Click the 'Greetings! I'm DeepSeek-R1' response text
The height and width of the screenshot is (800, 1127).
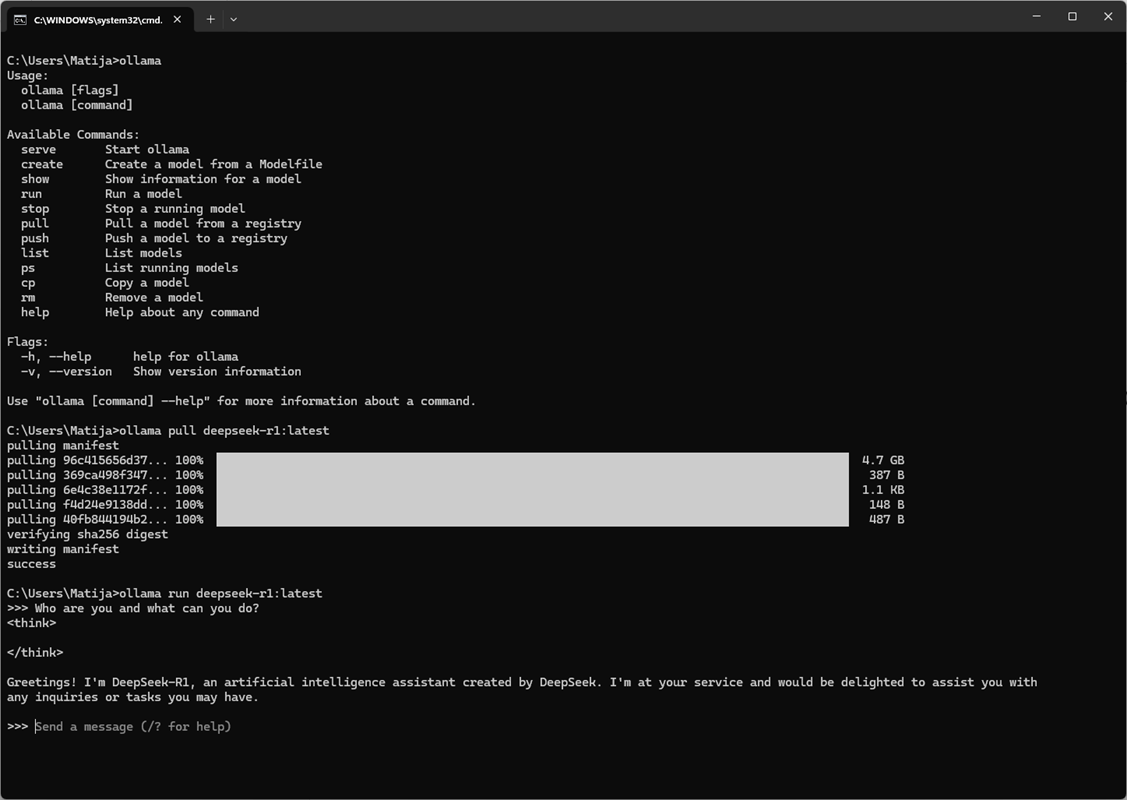(x=522, y=689)
